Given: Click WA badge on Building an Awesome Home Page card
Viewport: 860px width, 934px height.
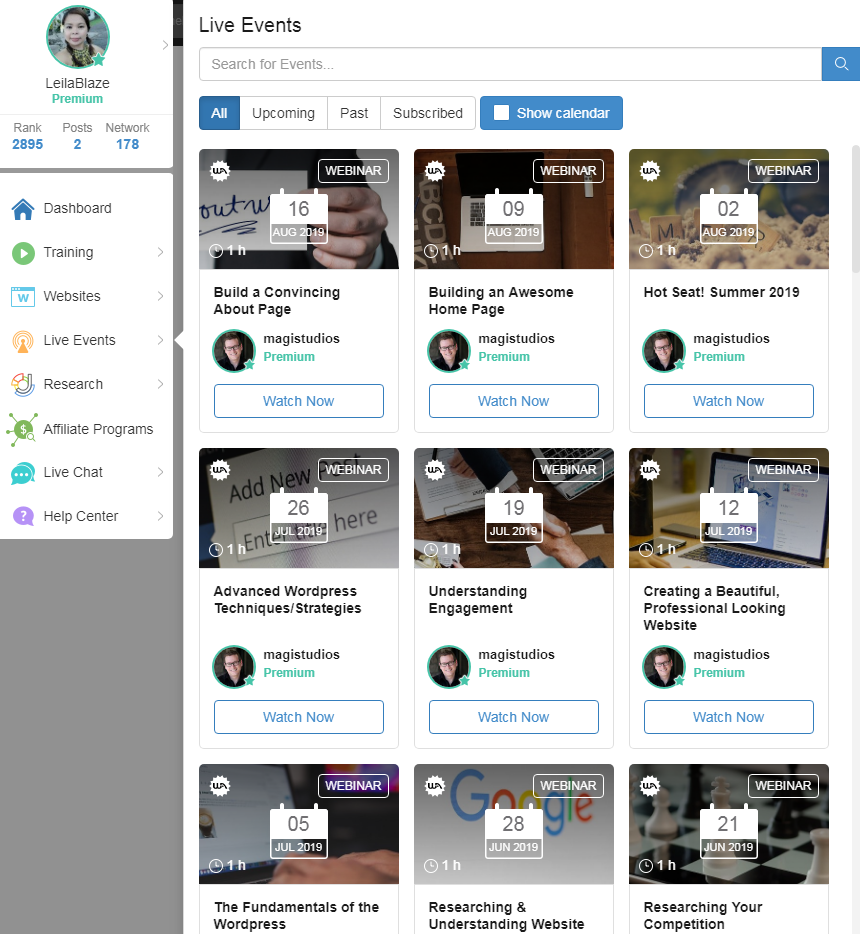Looking at the screenshot, I should click(435, 171).
